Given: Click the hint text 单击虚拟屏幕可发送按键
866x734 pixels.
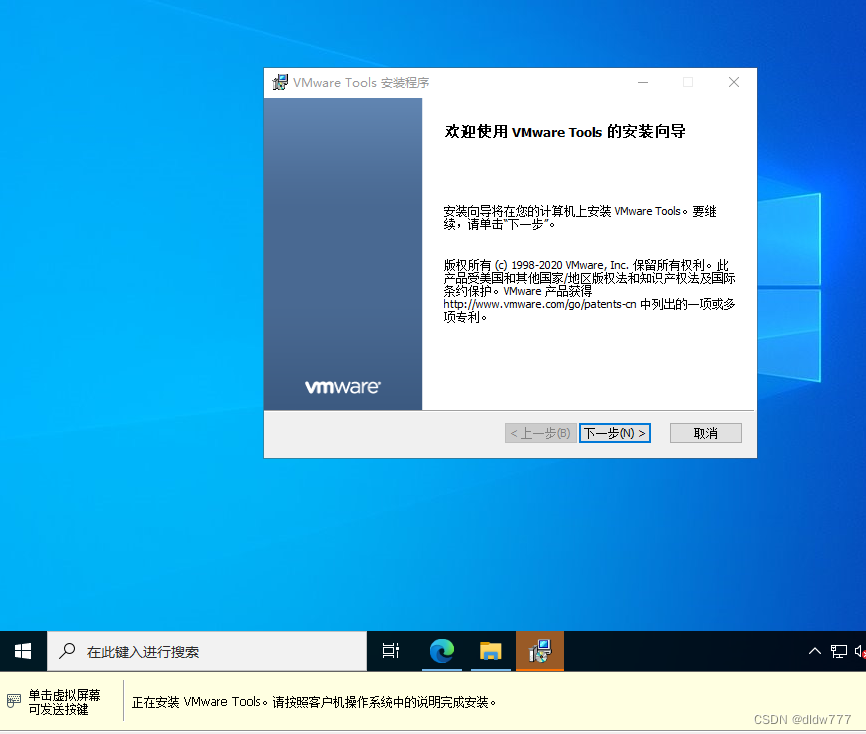Looking at the screenshot, I should click(x=64, y=702).
